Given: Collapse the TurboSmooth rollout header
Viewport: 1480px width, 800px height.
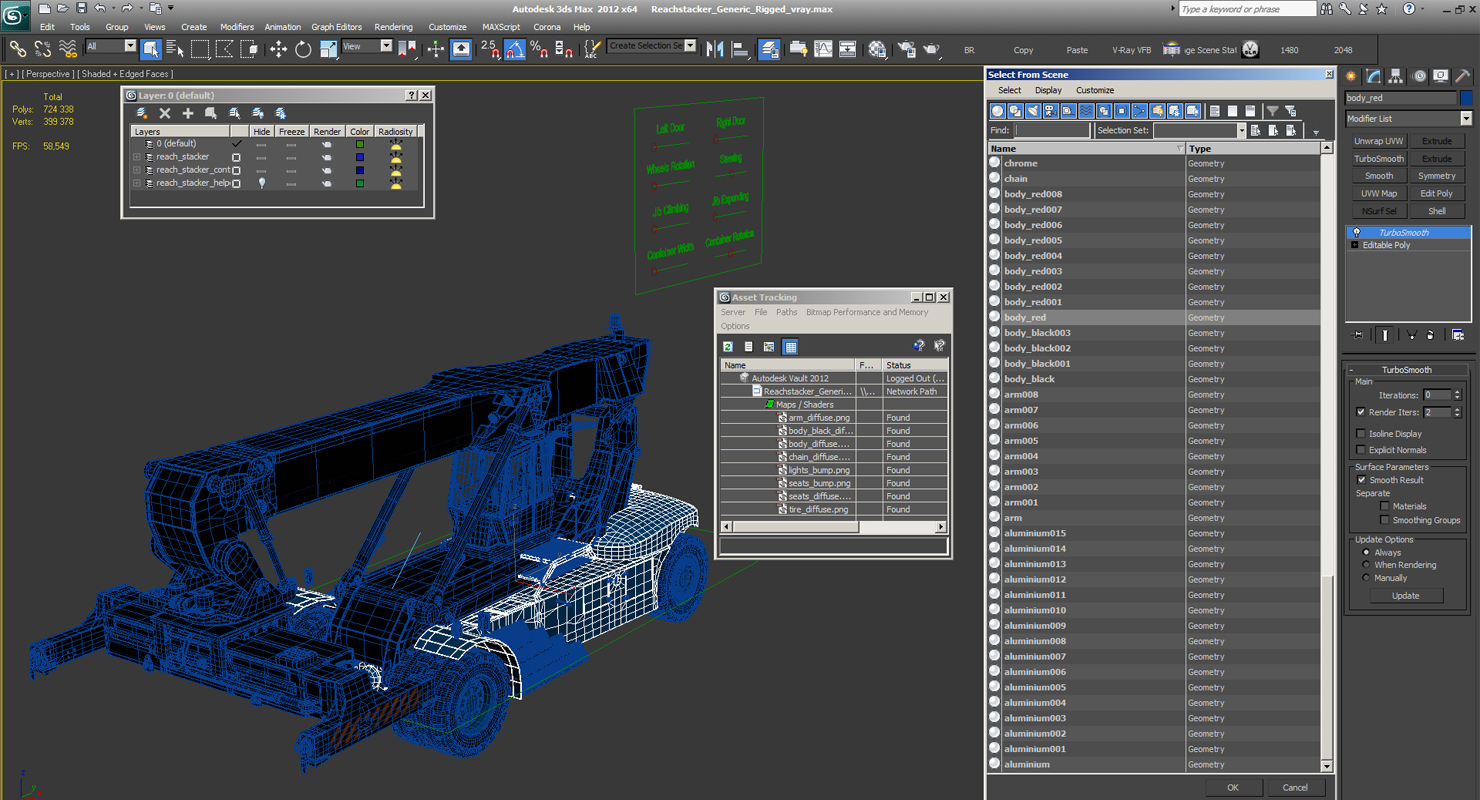Looking at the screenshot, I should pyautogui.click(x=1407, y=370).
